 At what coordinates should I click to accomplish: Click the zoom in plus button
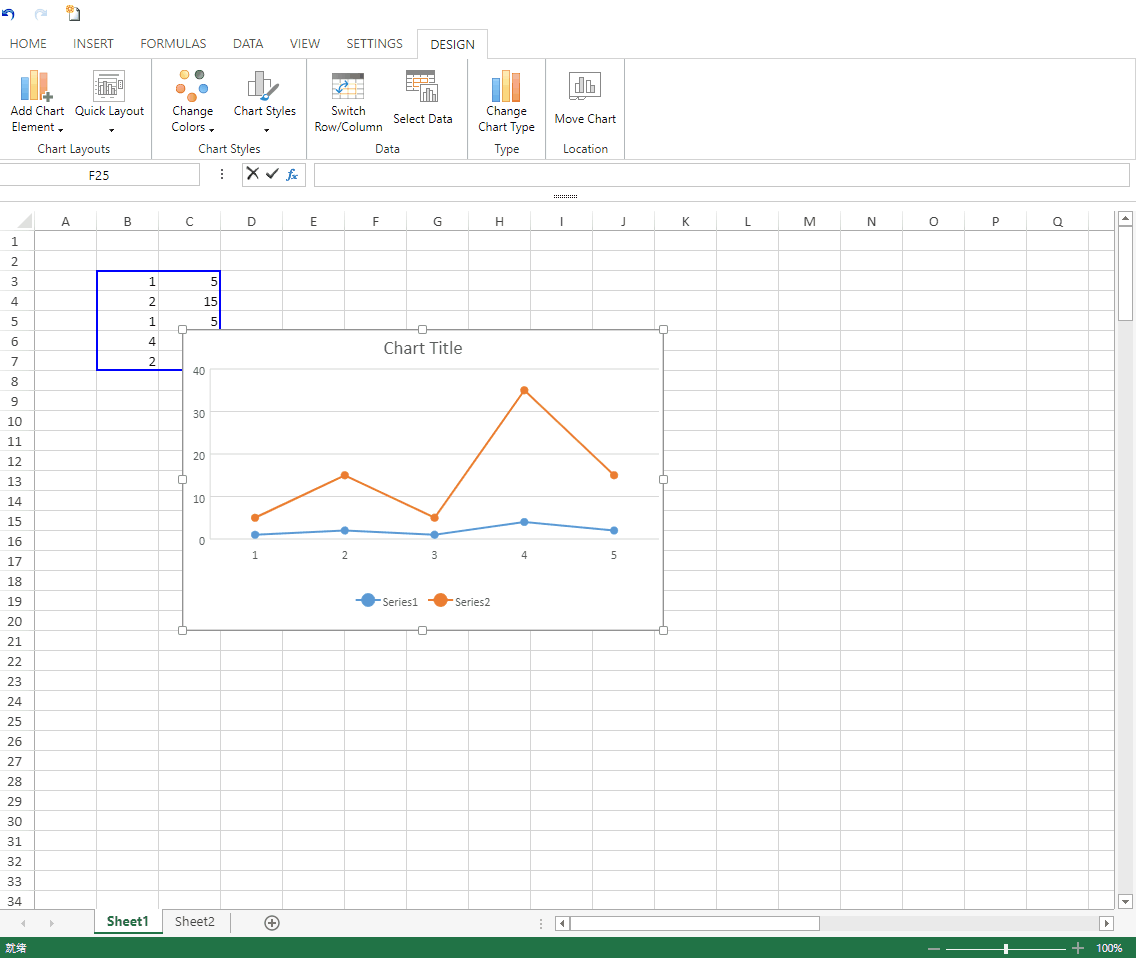[1078, 948]
